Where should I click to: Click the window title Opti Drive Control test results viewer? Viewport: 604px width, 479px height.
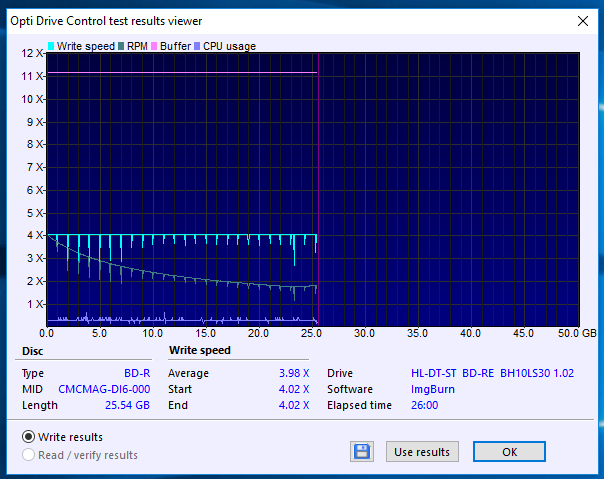[106, 21]
